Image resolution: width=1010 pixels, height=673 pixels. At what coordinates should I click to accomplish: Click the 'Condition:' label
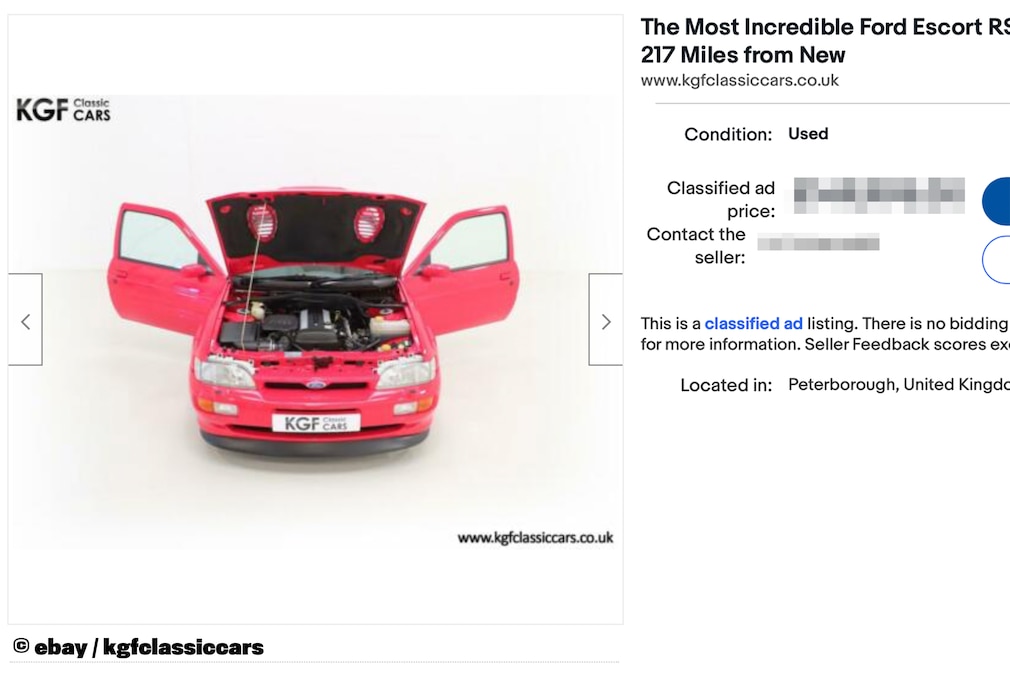[728, 135]
